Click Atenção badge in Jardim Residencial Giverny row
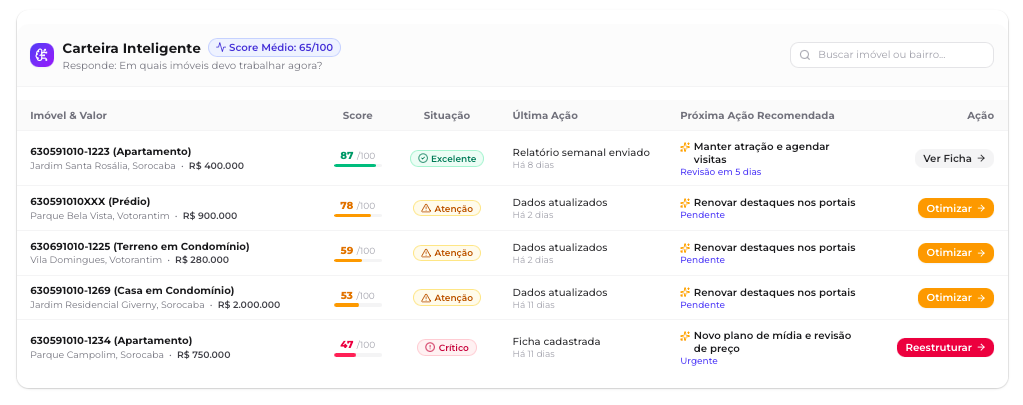The height and width of the screenshot is (405, 1023). point(447,298)
